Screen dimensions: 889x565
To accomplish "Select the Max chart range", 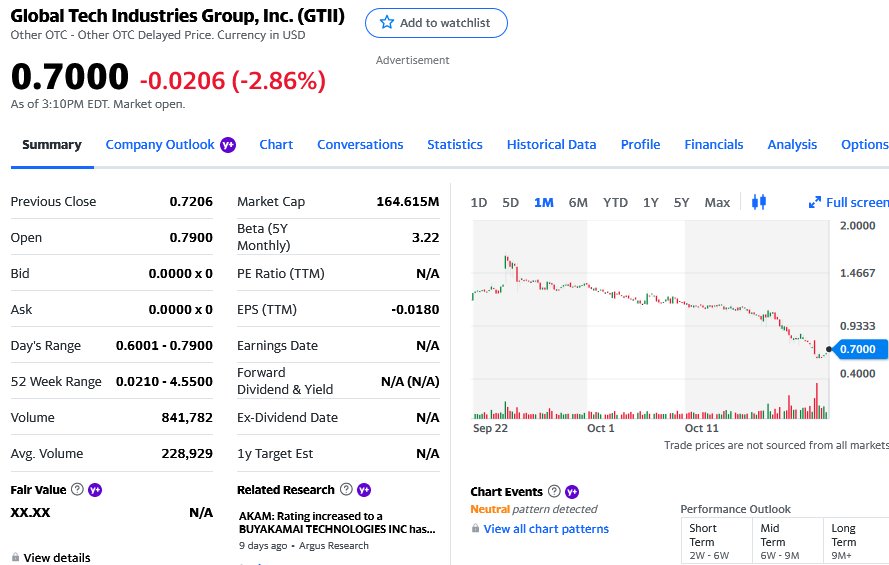I will click(717, 202).
